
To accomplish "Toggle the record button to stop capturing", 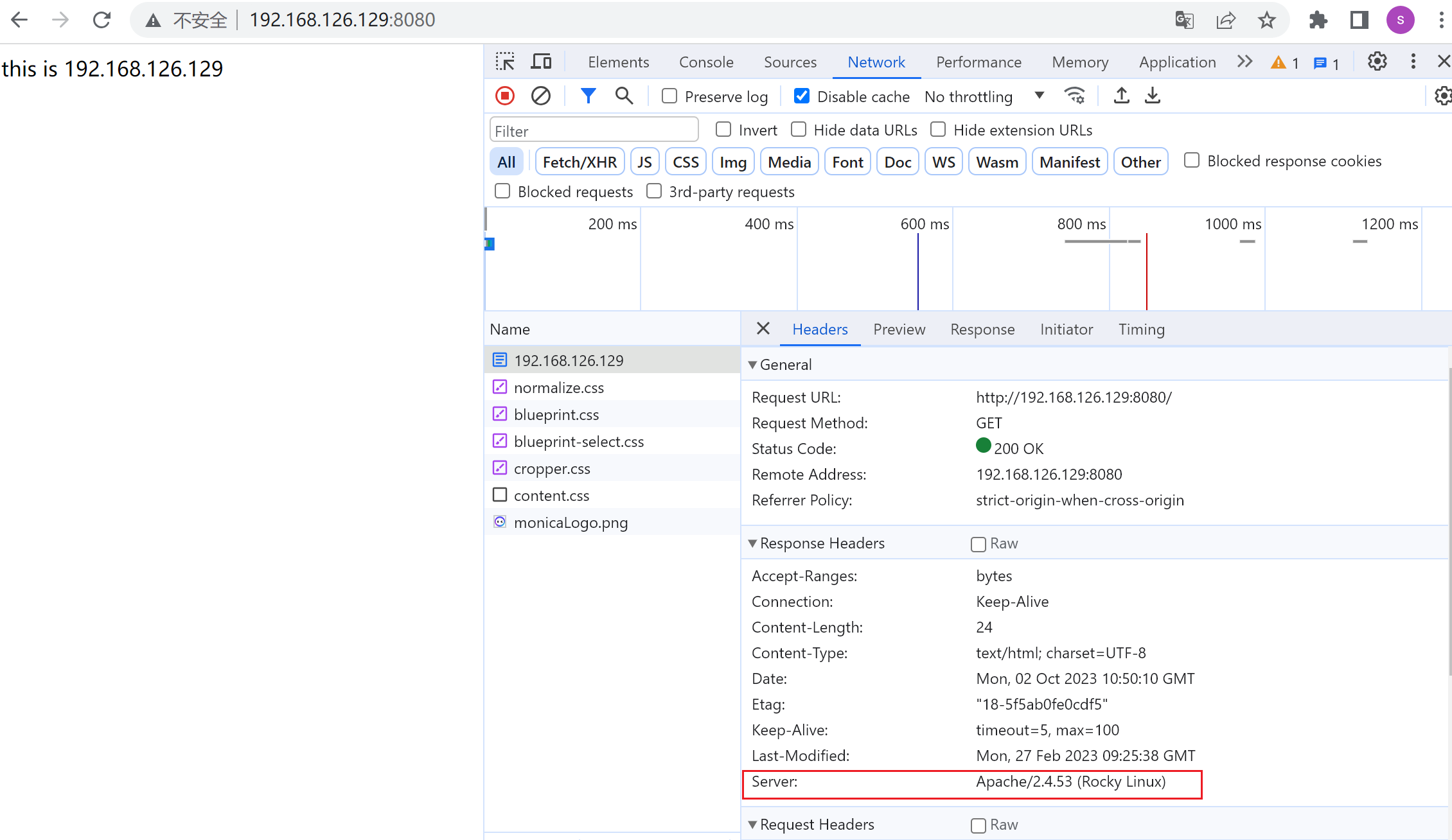I will 504,96.
